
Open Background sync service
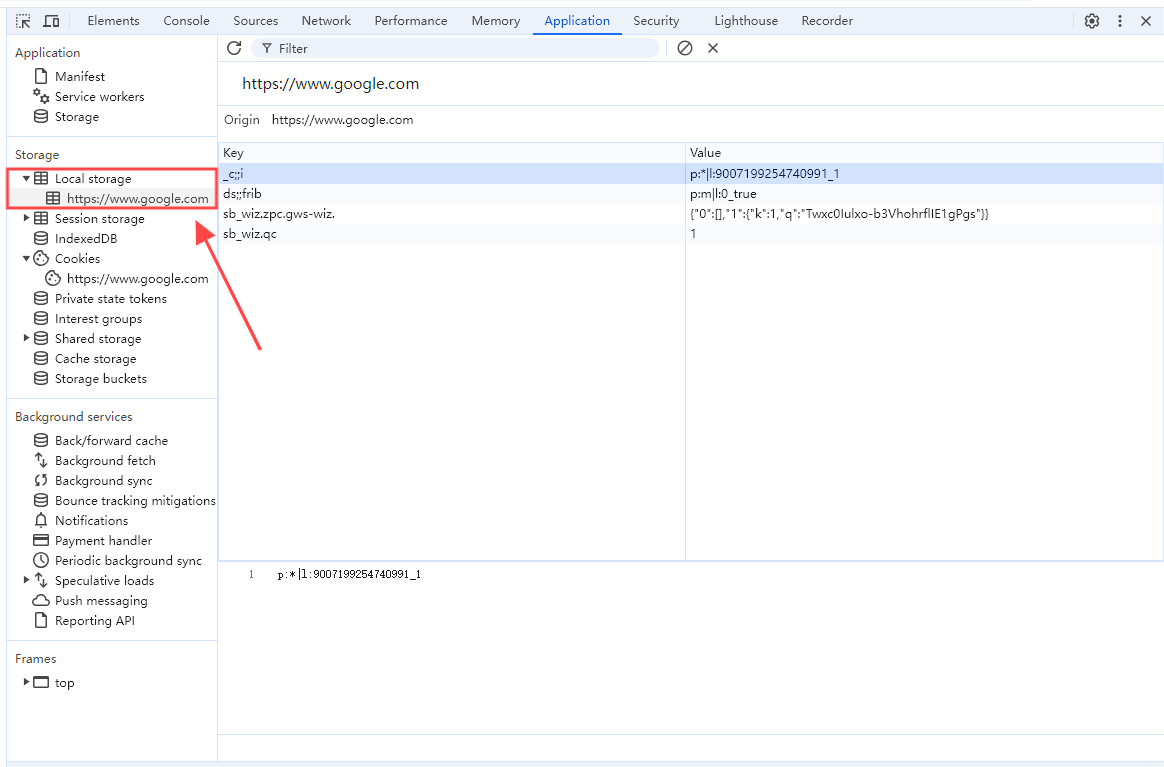[103, 480]
